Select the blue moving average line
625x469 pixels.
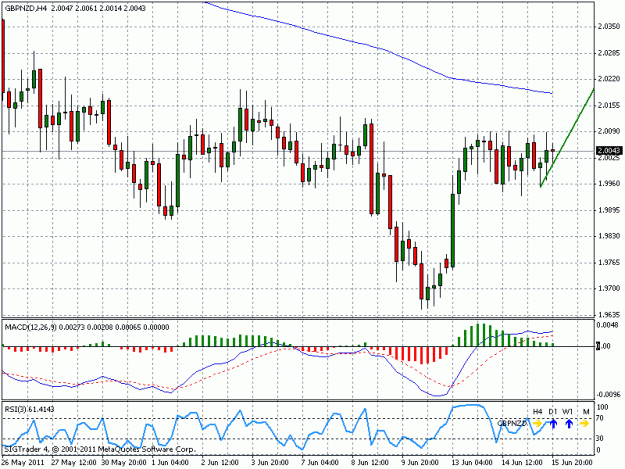click(379, 48)
